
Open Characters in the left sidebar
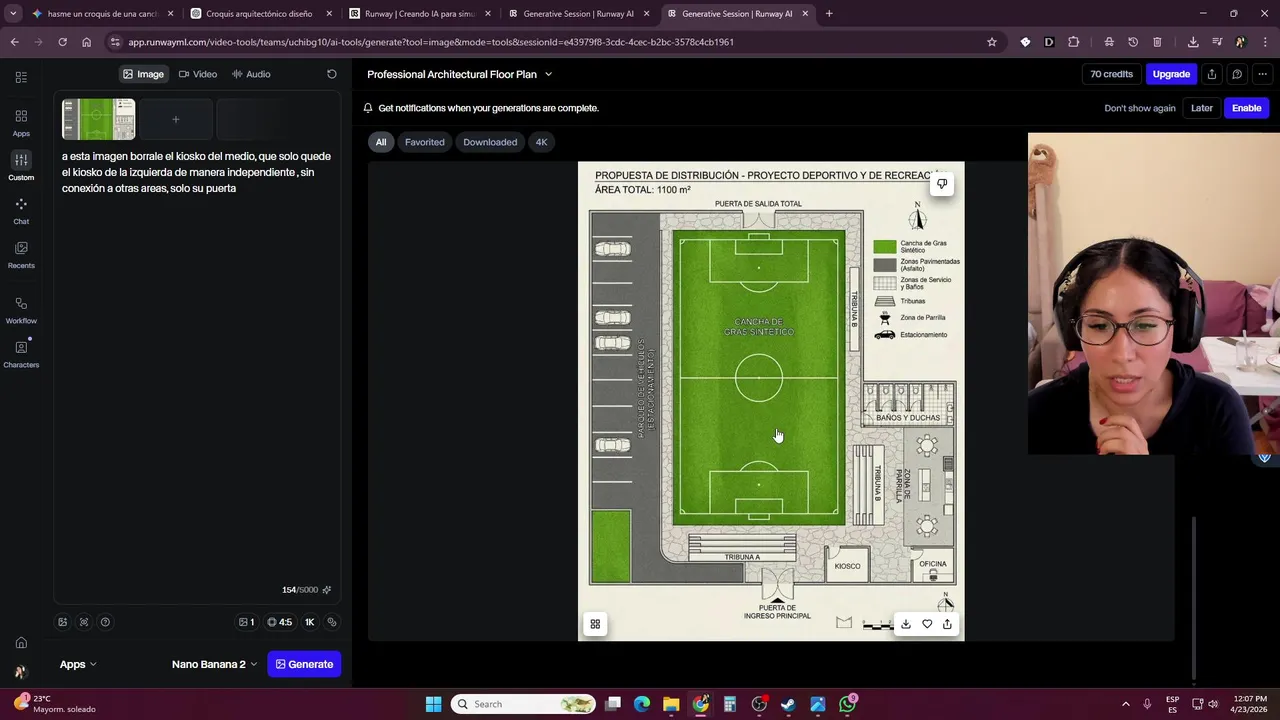click(21, 354)
